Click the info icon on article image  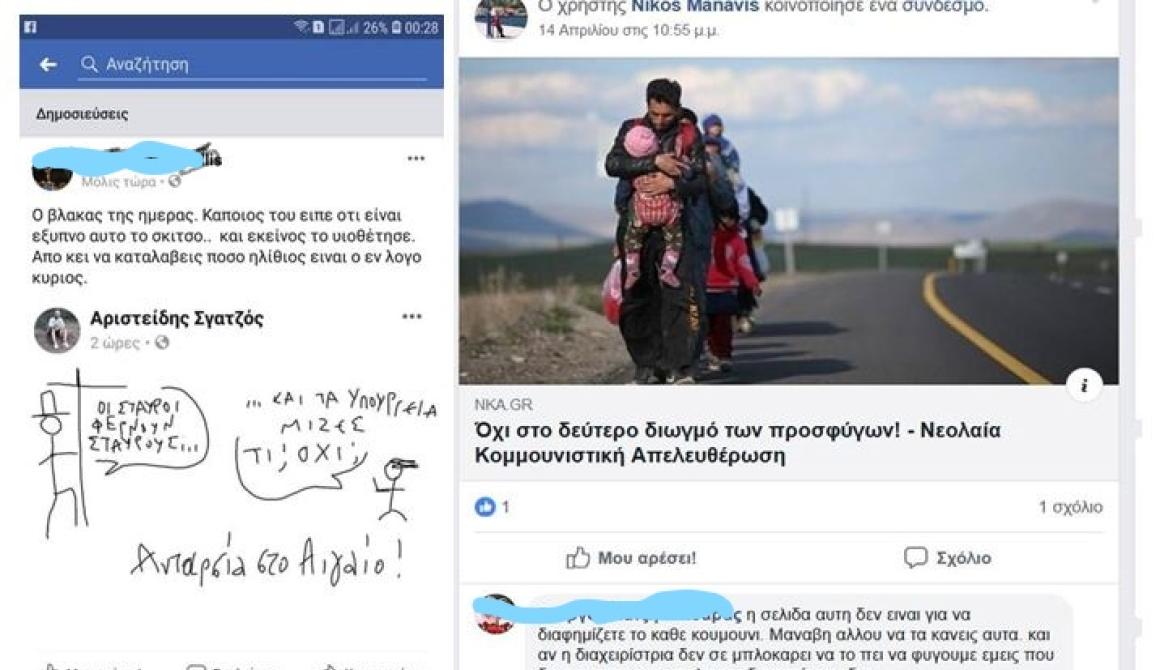(1084, 385)
